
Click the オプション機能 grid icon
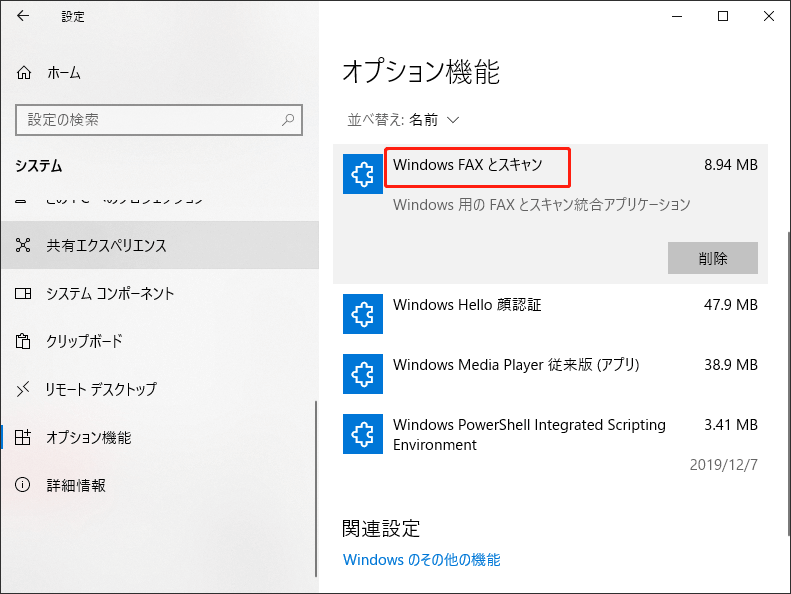point(23,437)
